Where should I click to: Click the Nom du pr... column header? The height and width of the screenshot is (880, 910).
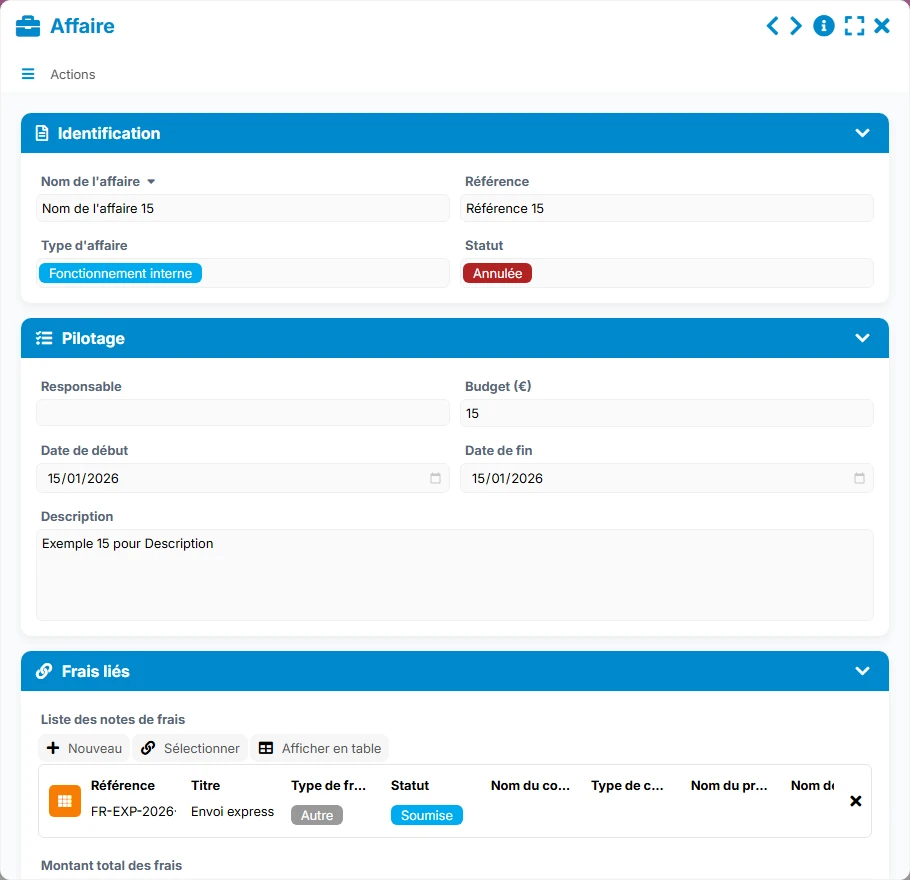coord(729,785)
